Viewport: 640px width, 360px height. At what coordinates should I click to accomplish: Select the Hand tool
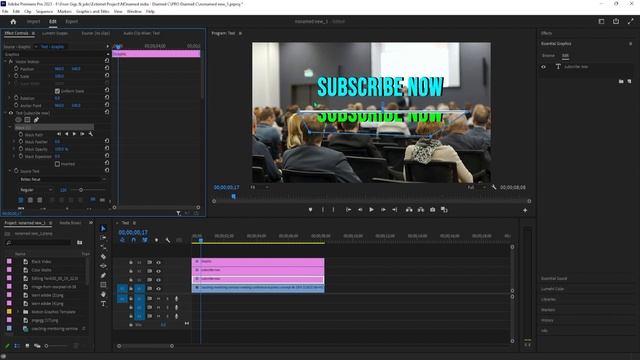(103, 294)
